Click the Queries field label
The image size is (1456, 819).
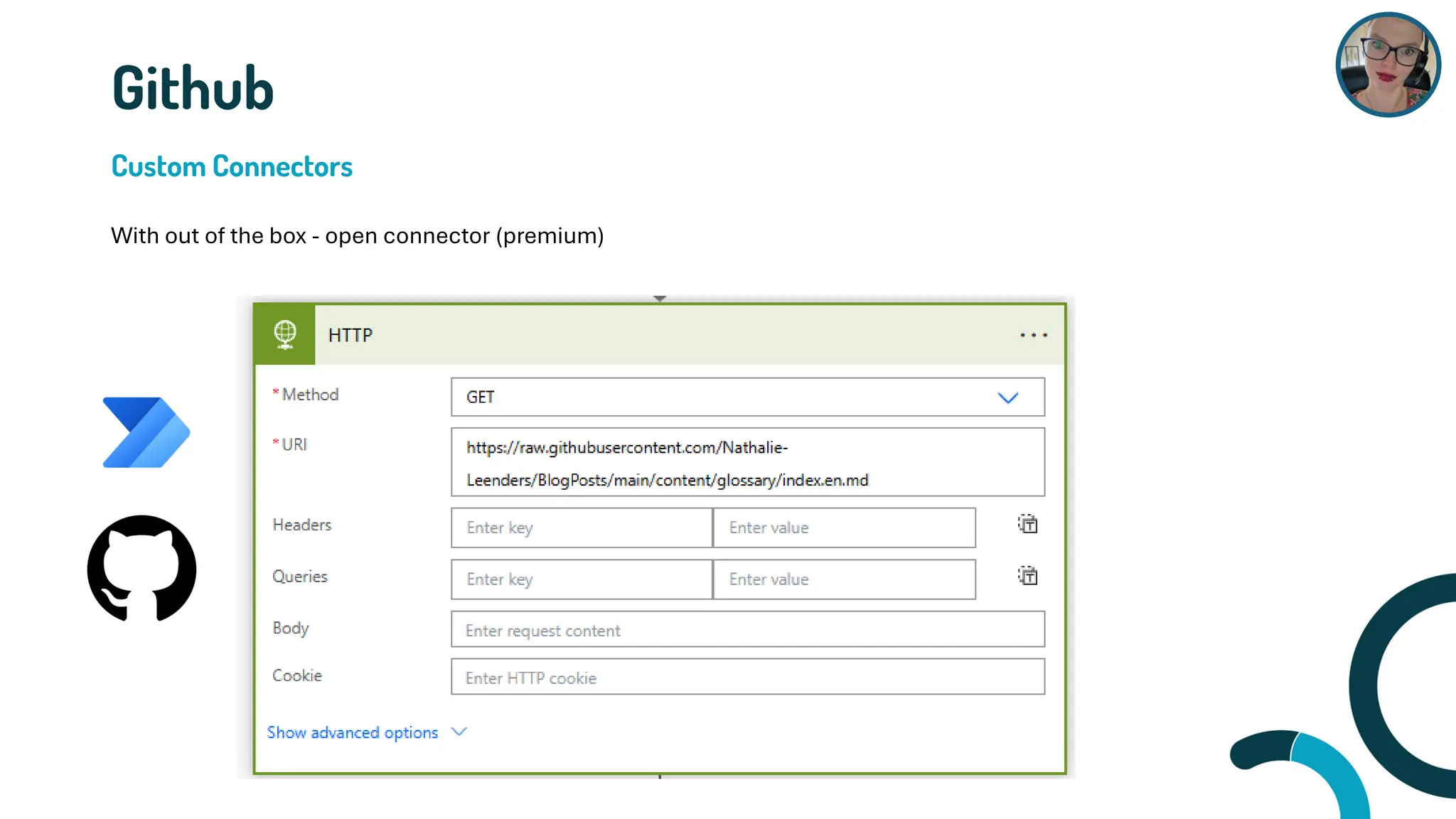coord(300,577)
